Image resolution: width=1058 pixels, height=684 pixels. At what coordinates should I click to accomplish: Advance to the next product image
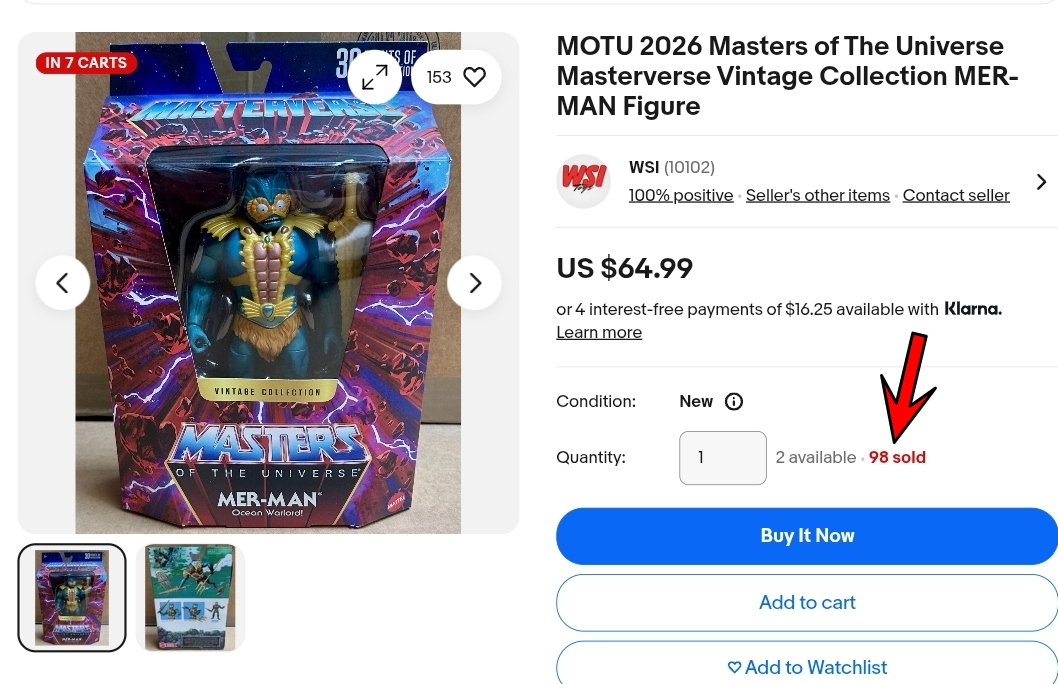(474, 283)
